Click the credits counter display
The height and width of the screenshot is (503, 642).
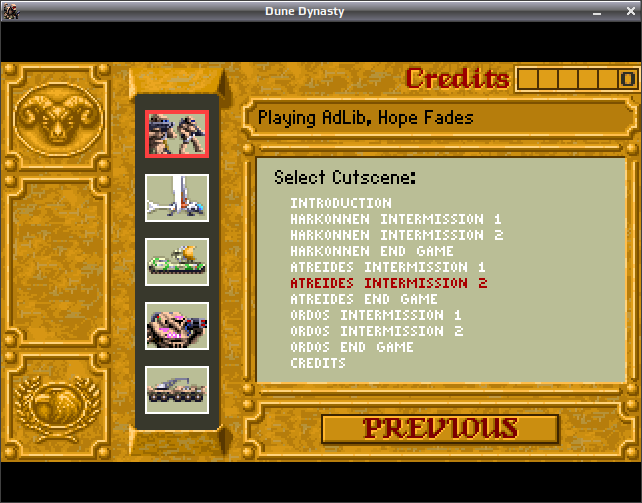(x=577, y=79)
